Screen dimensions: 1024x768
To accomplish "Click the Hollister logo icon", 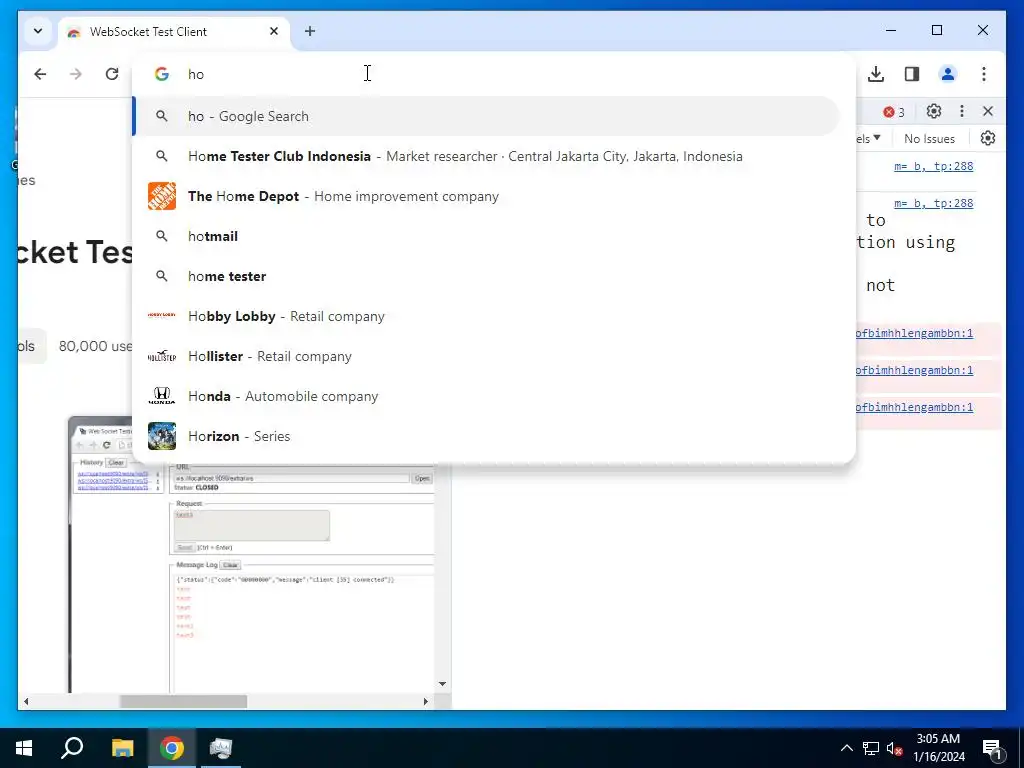I will coord(162,356).
